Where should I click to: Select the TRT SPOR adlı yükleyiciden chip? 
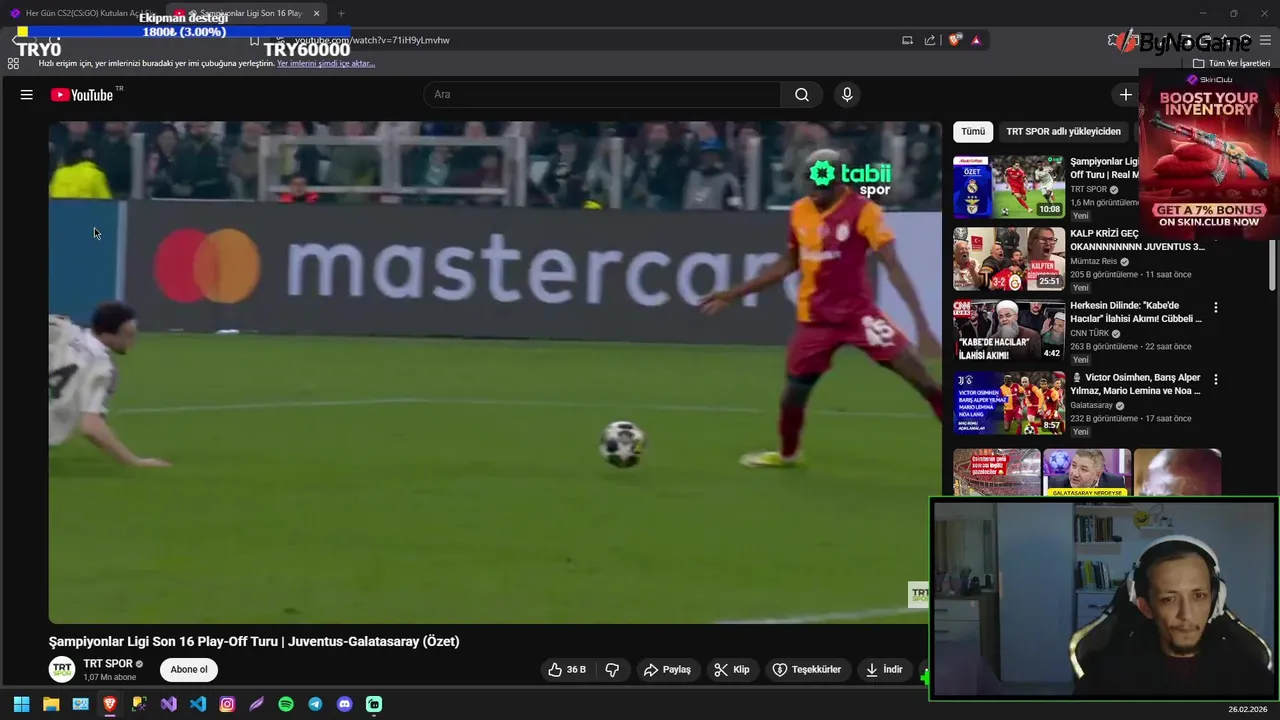click(1063, 131)
